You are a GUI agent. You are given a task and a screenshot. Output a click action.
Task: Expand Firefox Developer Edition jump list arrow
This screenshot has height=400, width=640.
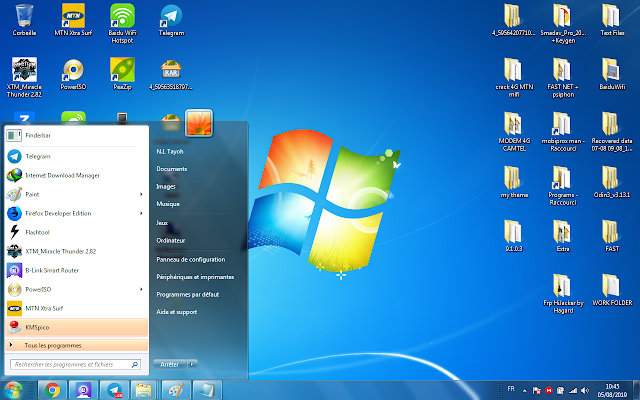click(x=141, y=213)
